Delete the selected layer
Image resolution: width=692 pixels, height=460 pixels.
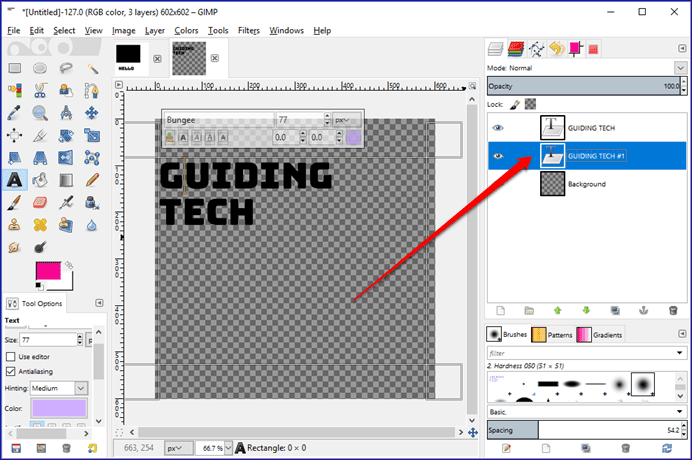(x=673, y=311)
